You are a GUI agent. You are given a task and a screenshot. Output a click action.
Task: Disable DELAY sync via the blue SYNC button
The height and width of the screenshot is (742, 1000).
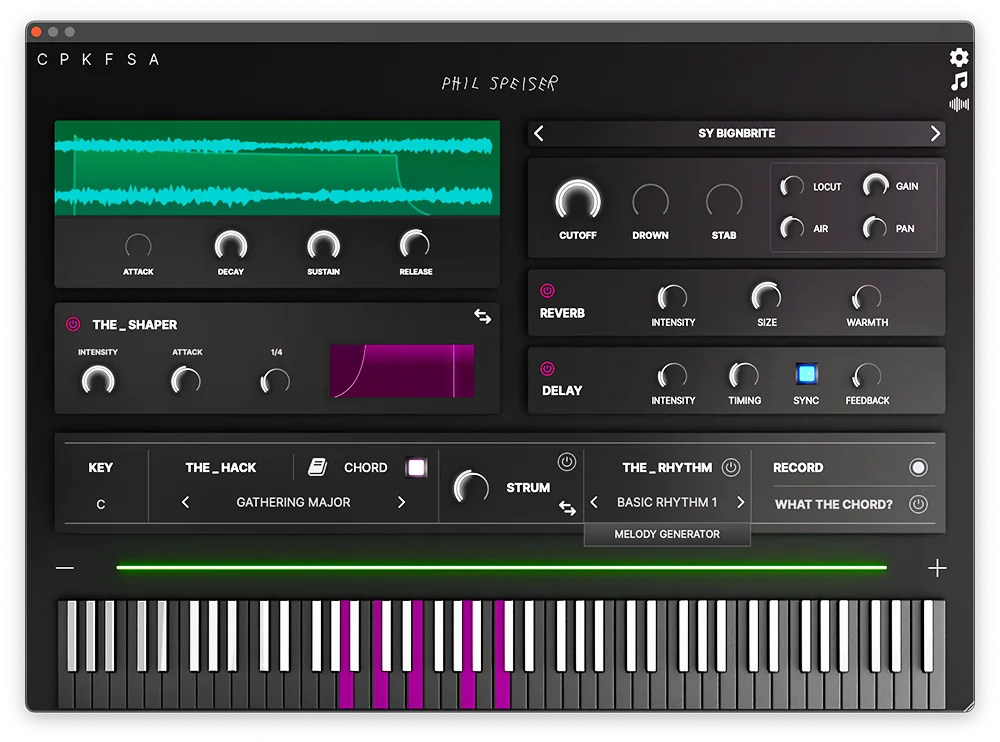[806, 375]
